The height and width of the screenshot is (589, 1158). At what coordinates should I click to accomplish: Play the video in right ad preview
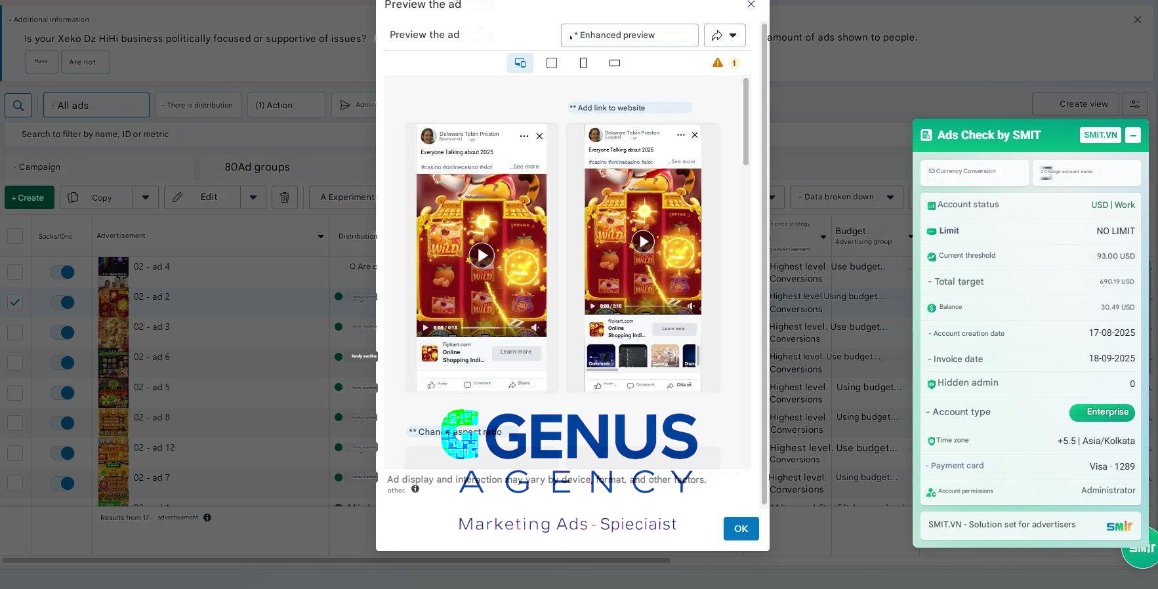(643, 241)
